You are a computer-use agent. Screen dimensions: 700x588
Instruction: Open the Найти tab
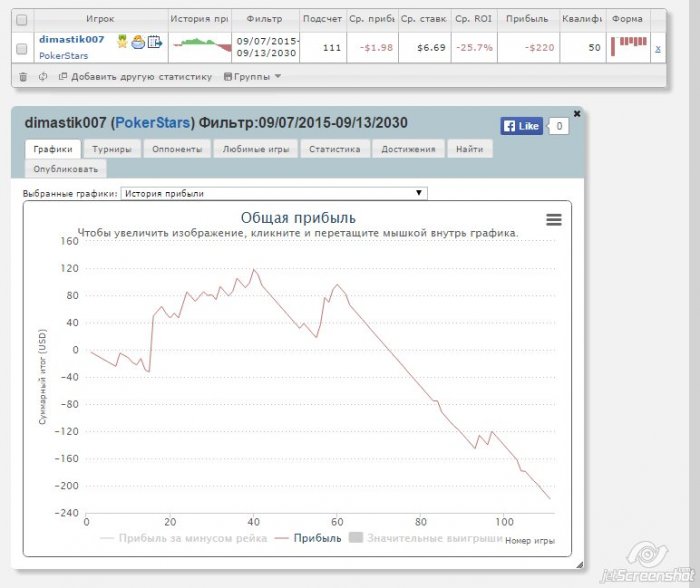(470, 149)
